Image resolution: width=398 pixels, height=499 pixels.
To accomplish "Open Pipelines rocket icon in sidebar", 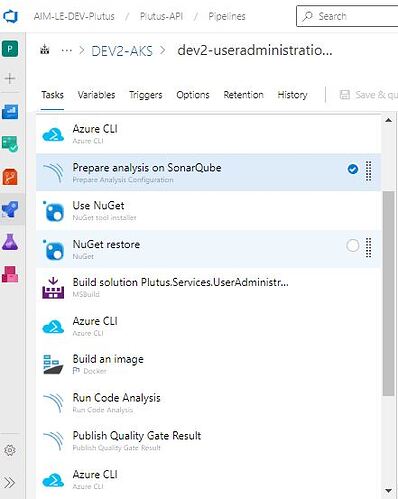I will [10, 209].
